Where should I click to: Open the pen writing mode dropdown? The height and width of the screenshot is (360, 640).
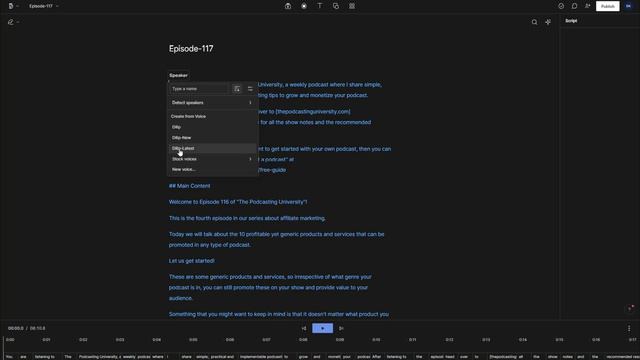[x=13, y=22]
